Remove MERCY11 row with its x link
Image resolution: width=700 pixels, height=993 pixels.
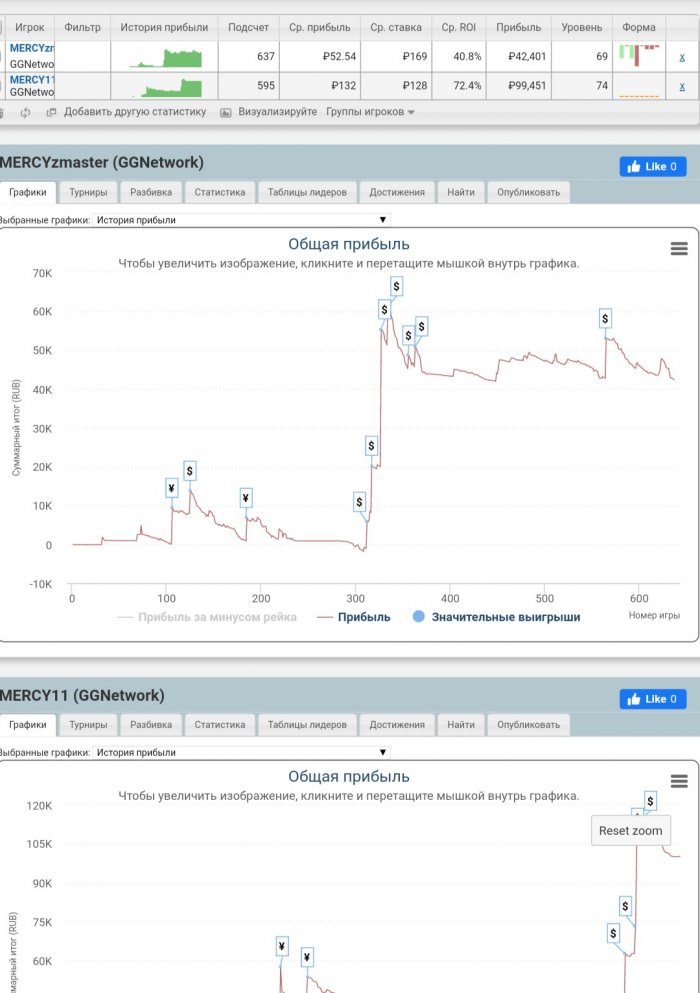click(682, 86)
